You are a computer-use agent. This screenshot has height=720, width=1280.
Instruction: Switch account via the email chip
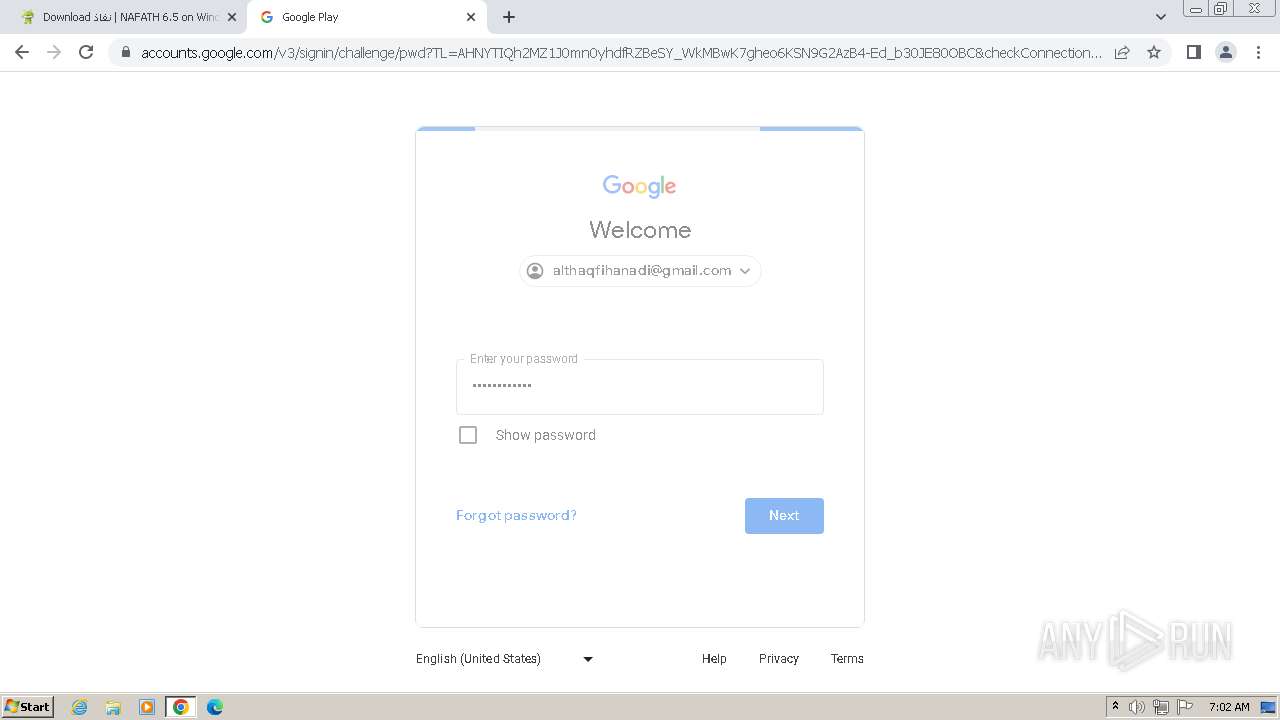pos(640,271)
